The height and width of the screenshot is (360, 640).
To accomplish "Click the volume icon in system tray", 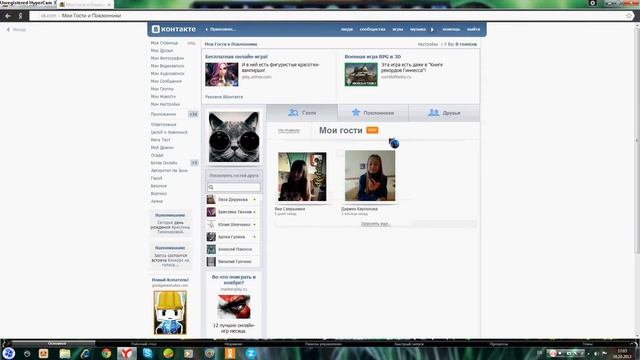I will click(596, 353).
